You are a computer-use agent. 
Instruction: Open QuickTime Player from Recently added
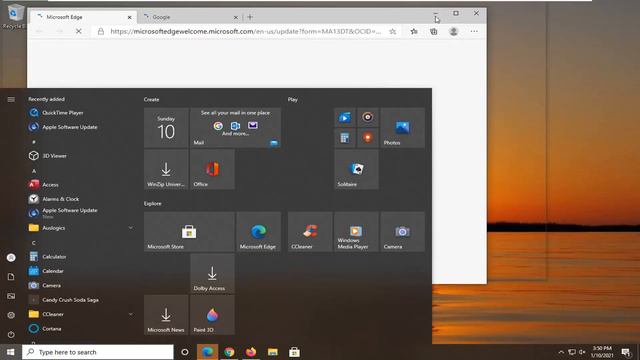(x=62, y=113)
